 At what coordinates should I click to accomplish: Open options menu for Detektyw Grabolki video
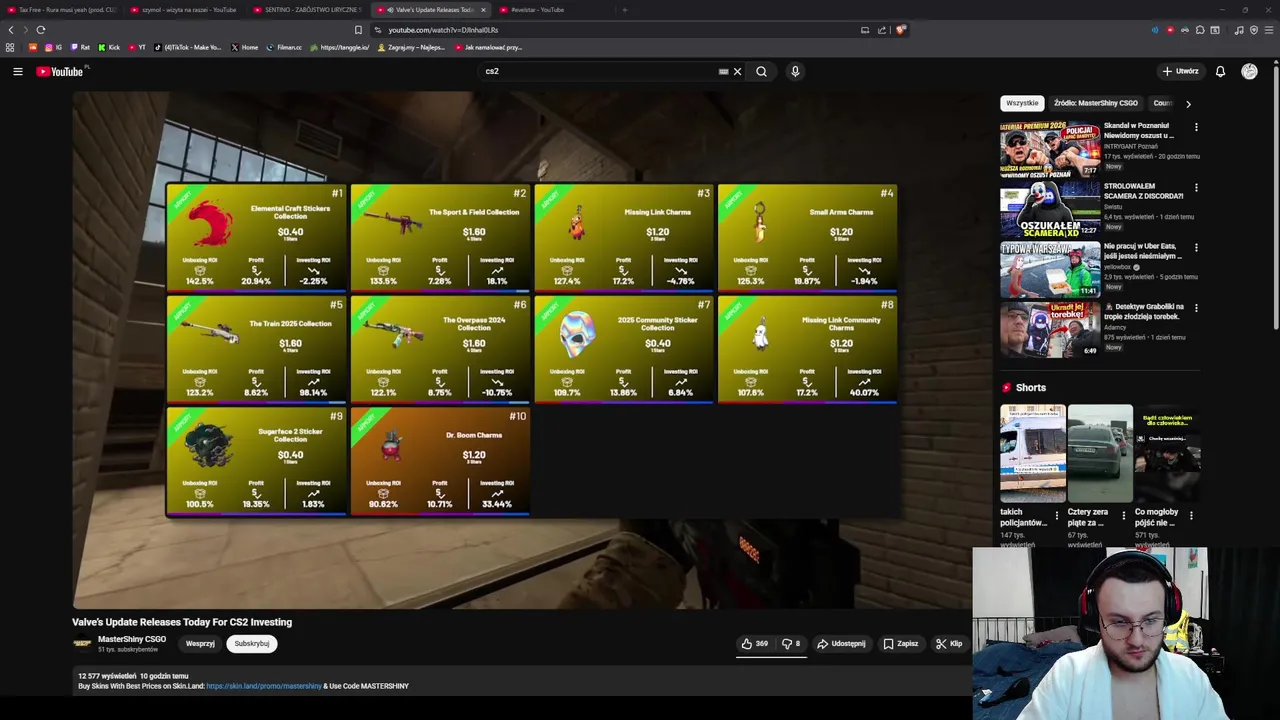point(1196,307)
